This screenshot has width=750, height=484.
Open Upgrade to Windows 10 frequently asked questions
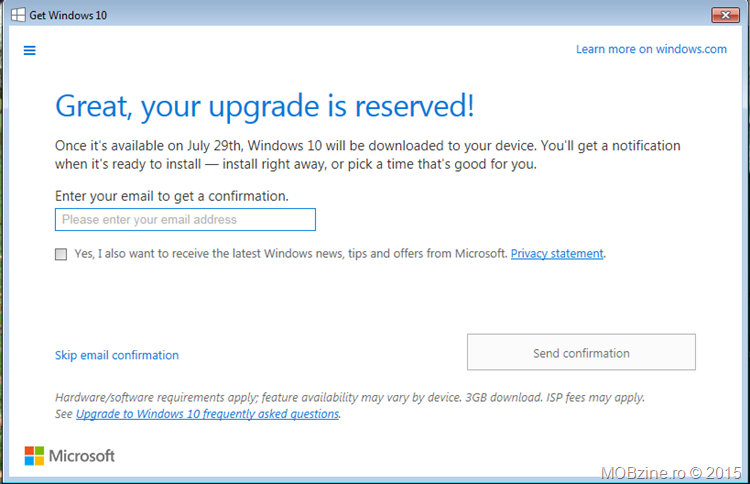pyautogui.click(x=207, y=414)
